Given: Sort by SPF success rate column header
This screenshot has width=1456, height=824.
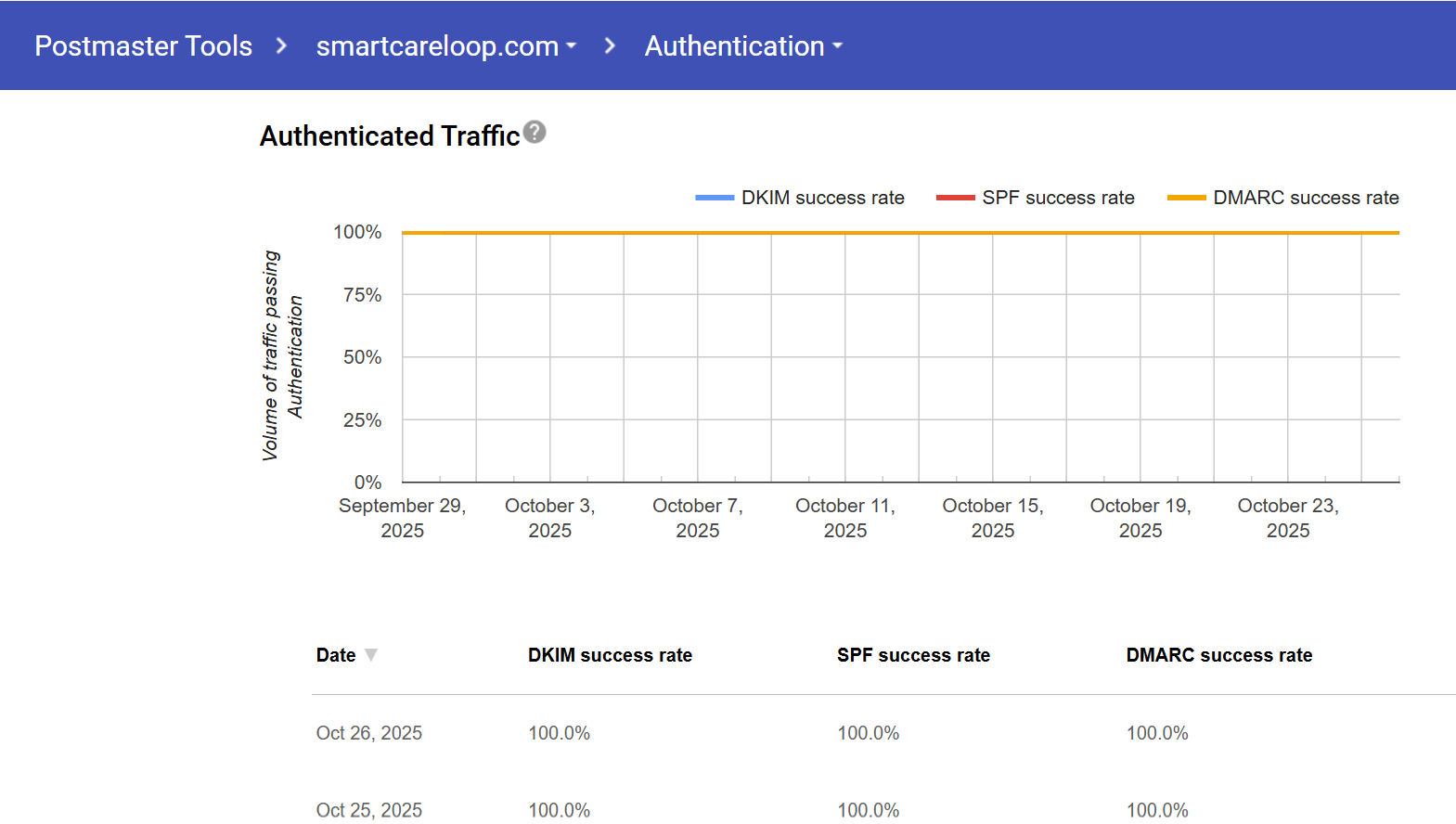Looking at the screenshot, I should point(913,655).
